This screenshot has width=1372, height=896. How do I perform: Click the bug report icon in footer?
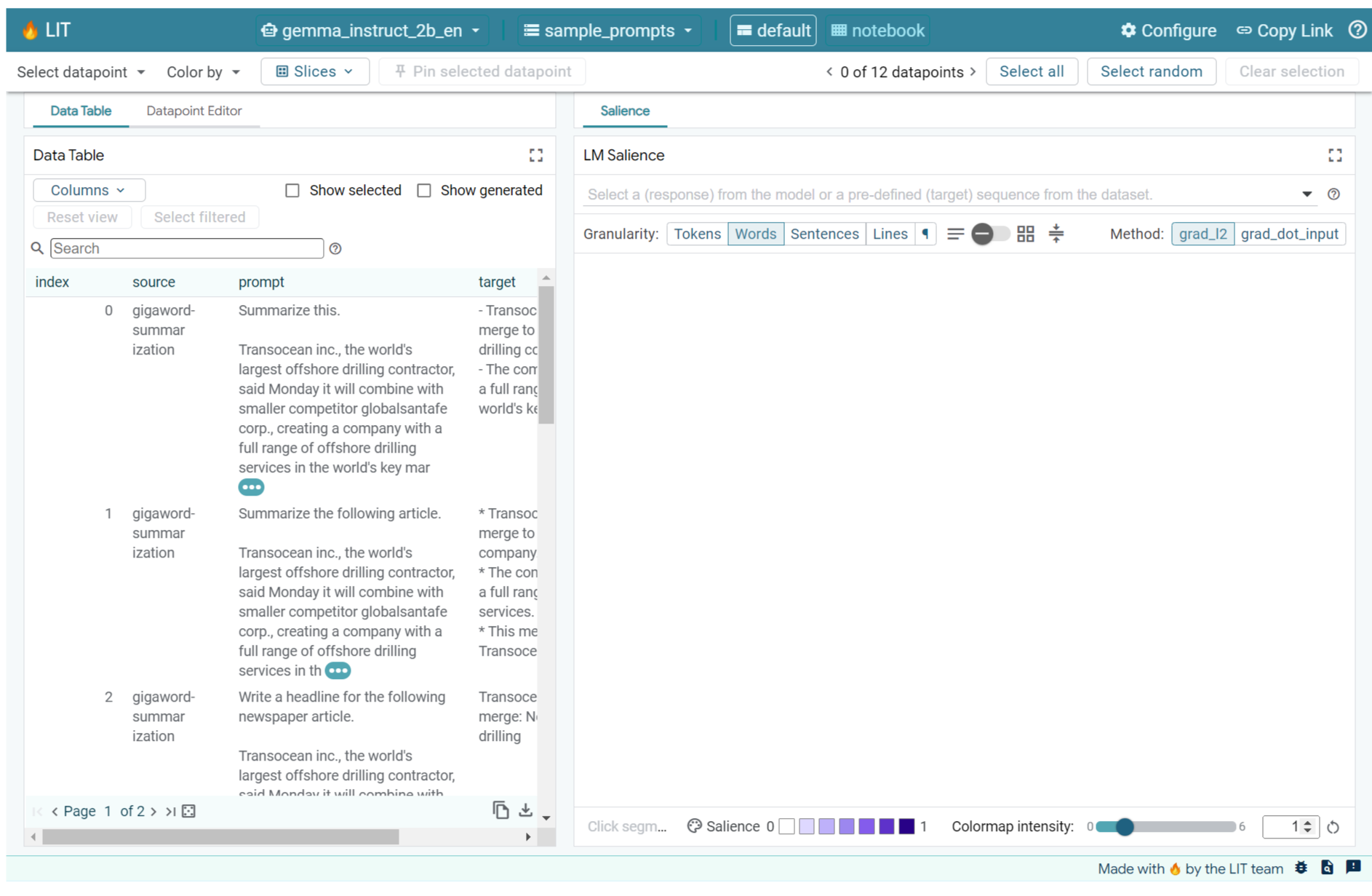pyautogui.click(x=1301, y=868)
